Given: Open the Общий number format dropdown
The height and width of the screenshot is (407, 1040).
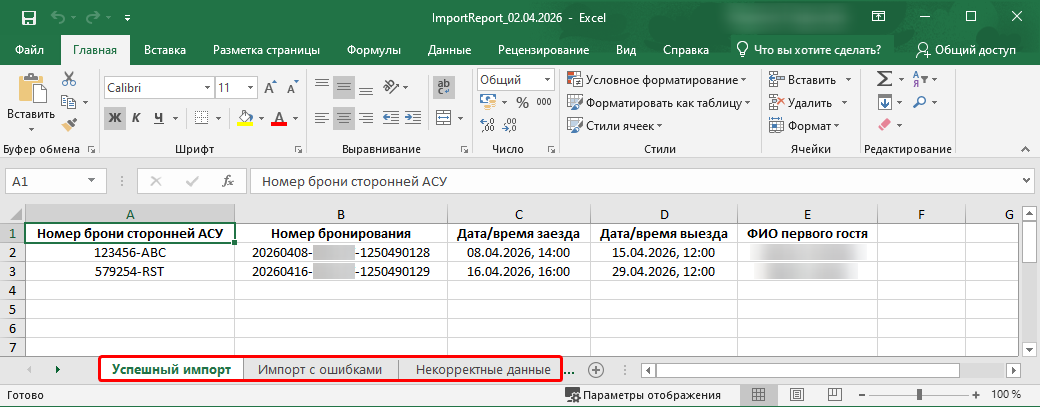Looking at the screenshot, I should [548, 80].
